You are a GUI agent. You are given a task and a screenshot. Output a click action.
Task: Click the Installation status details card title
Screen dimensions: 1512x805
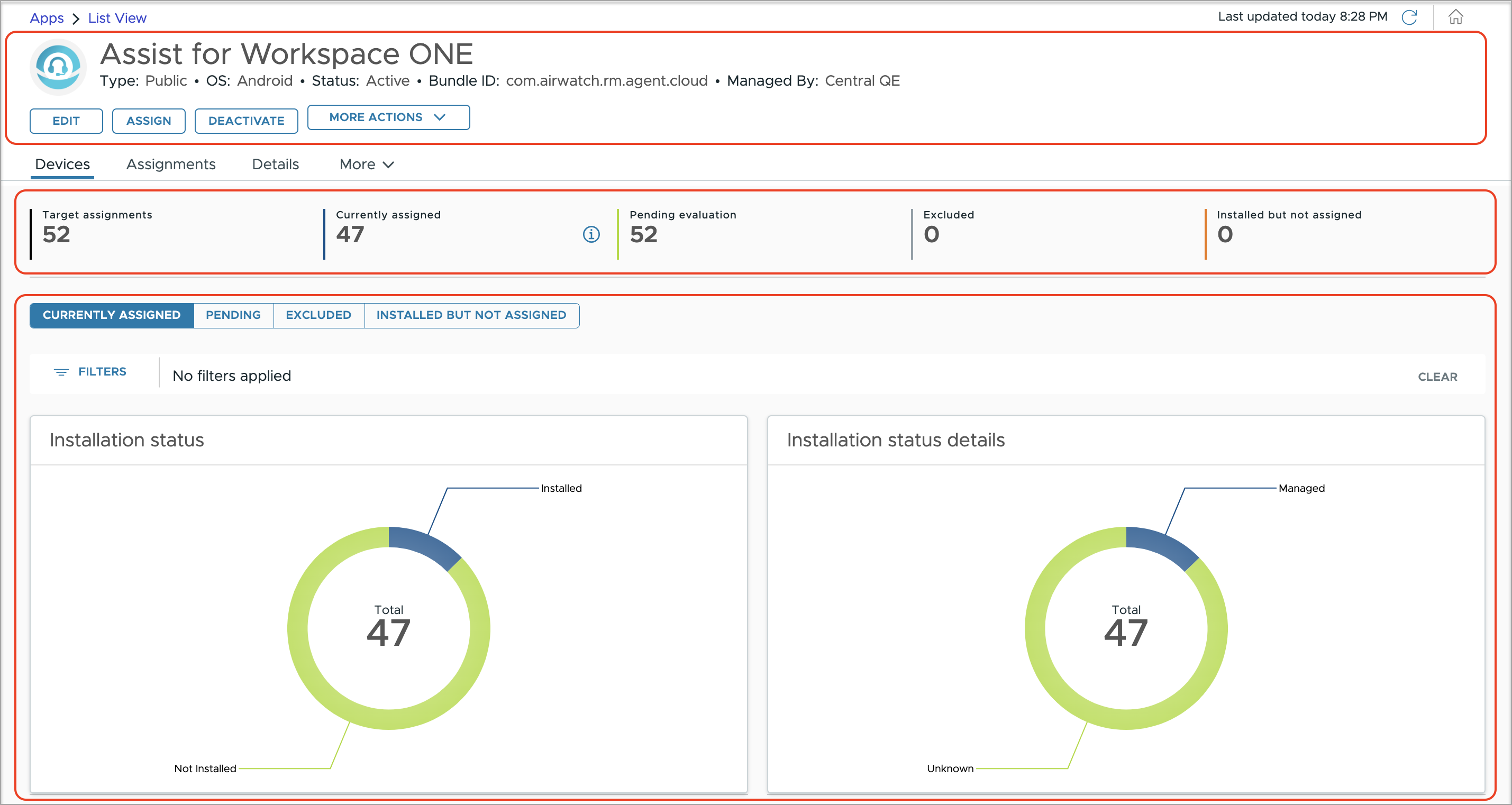(x=896, y=440)
